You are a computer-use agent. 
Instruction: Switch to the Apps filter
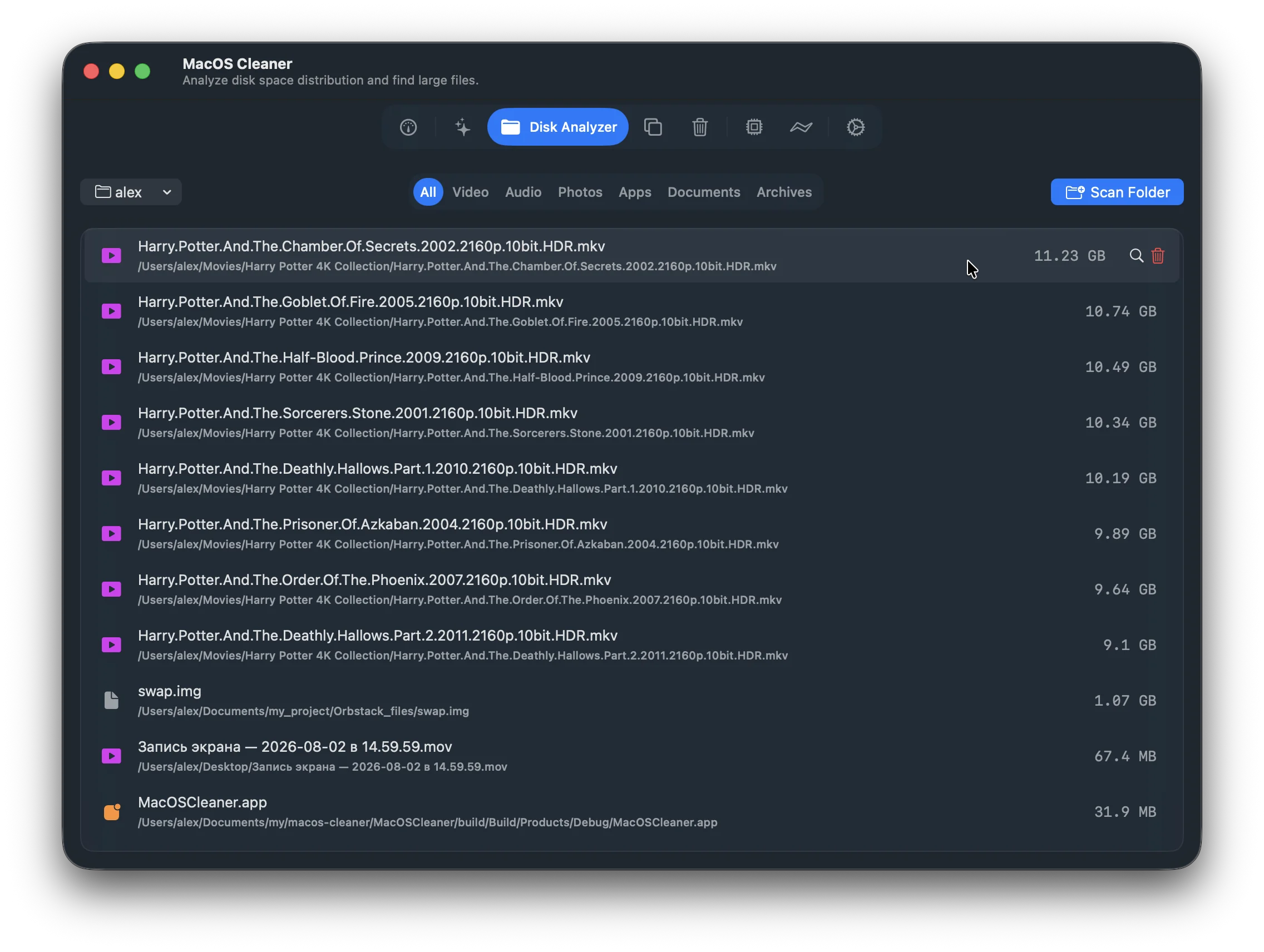(x=634, y=192)
